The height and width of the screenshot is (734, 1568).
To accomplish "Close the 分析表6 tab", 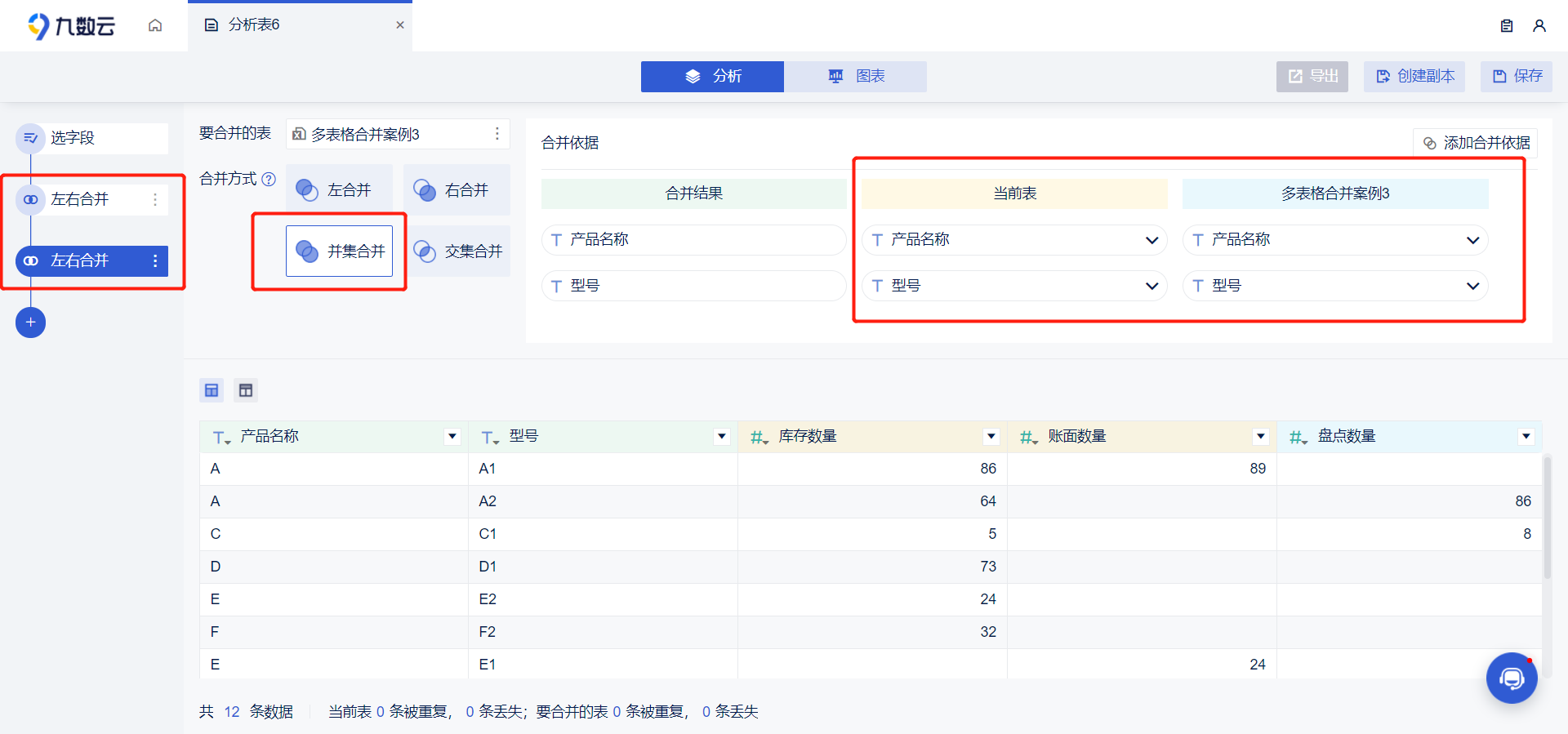I will point(400,25).
